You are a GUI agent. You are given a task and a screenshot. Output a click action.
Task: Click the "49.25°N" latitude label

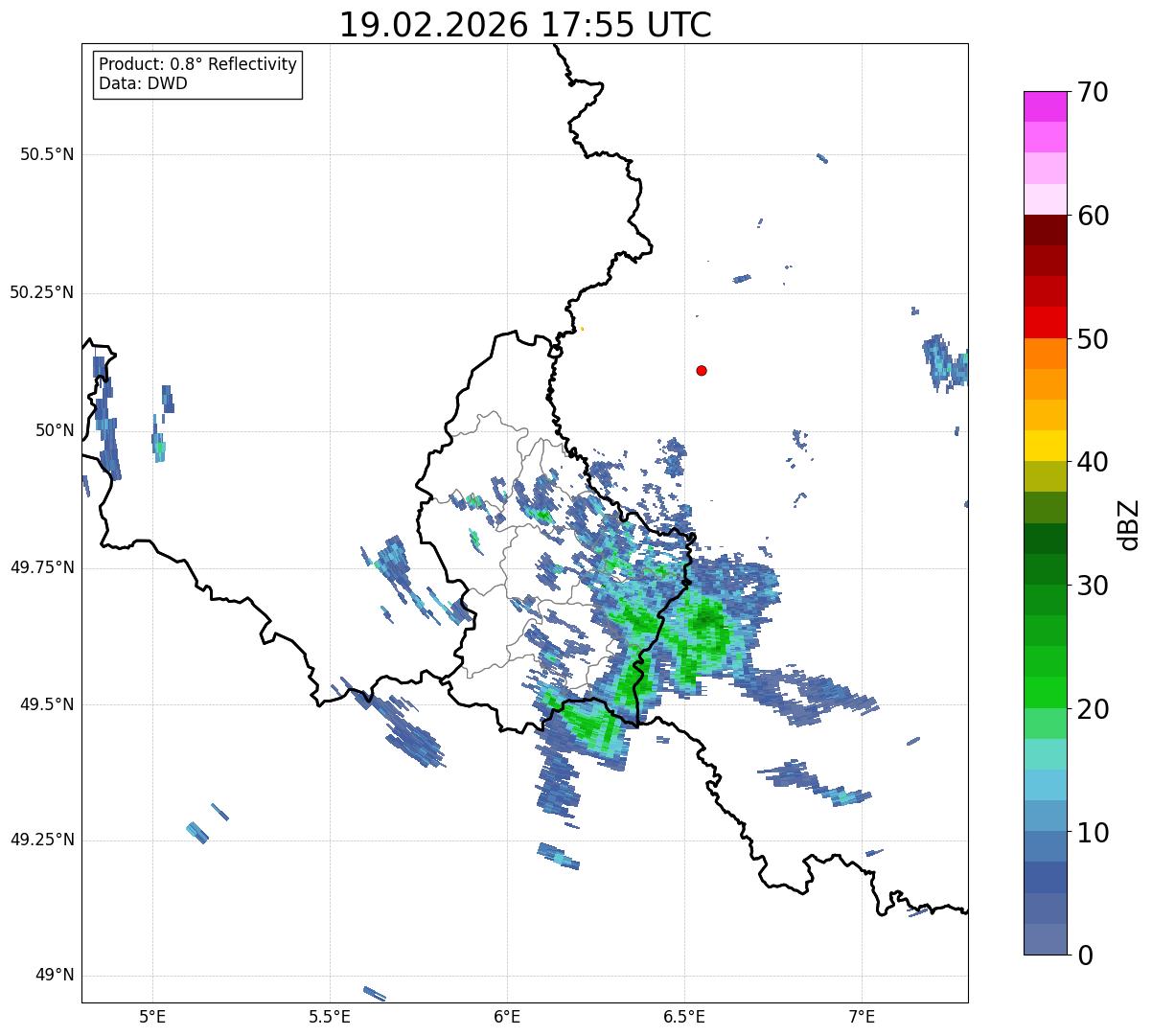[42, 840]
